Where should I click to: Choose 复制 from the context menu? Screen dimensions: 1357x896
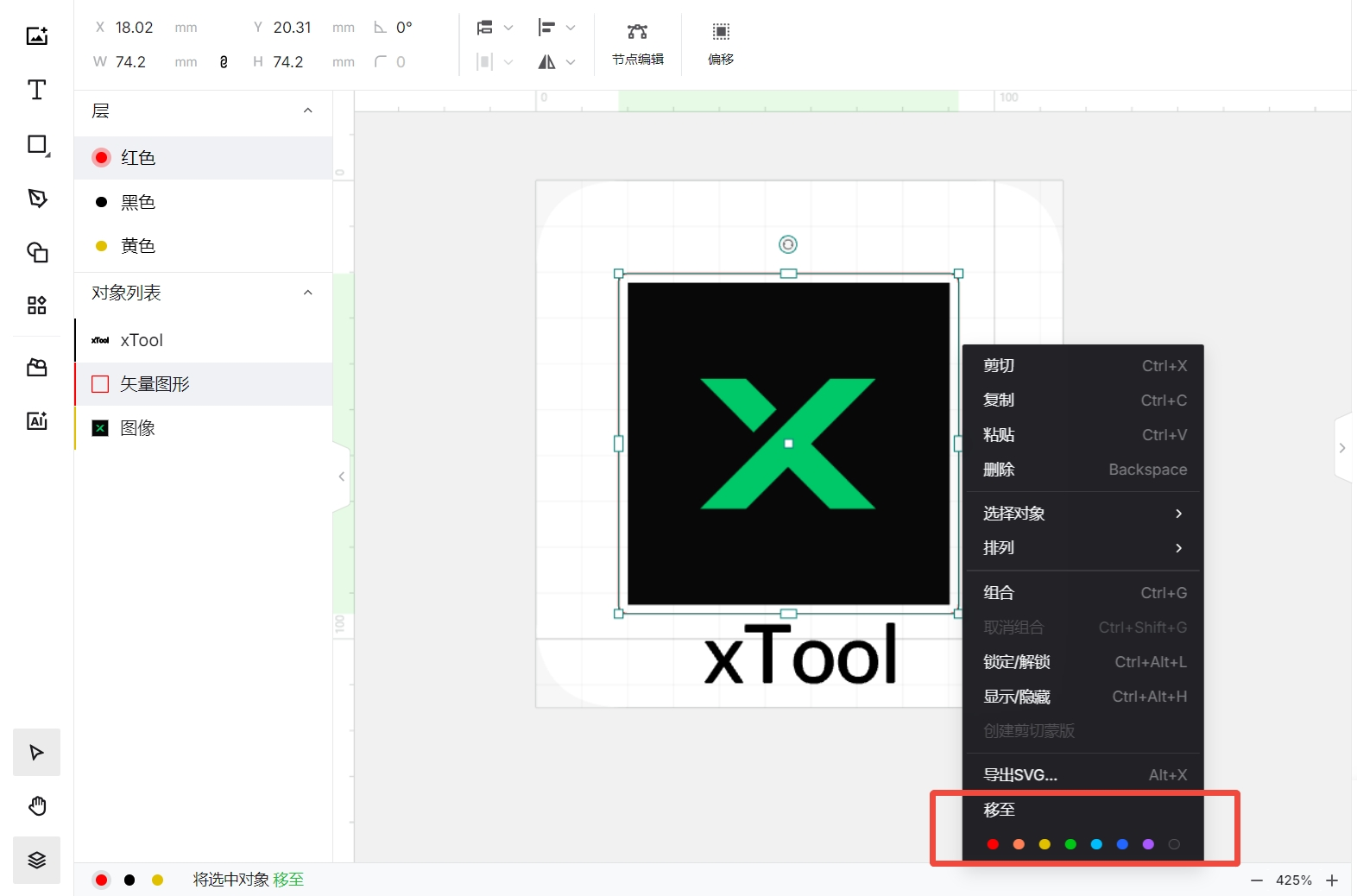click(1083, 401)
